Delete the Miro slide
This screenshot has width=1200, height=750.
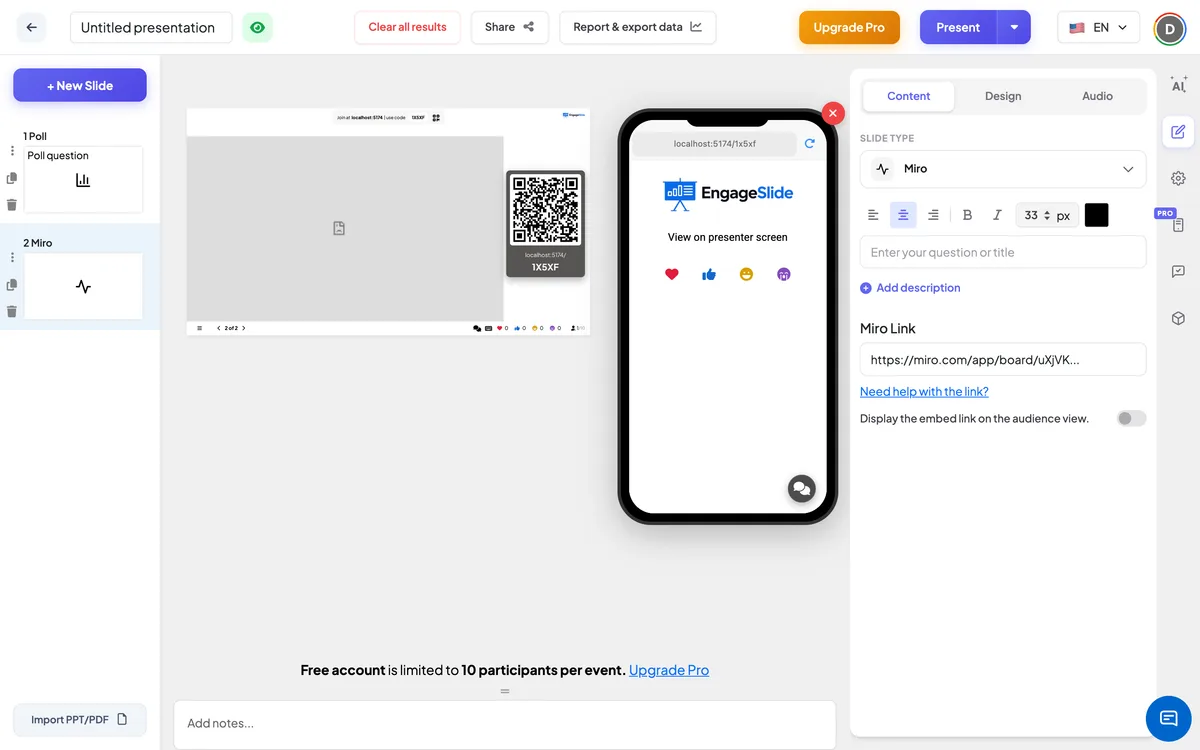pos(12,311)
